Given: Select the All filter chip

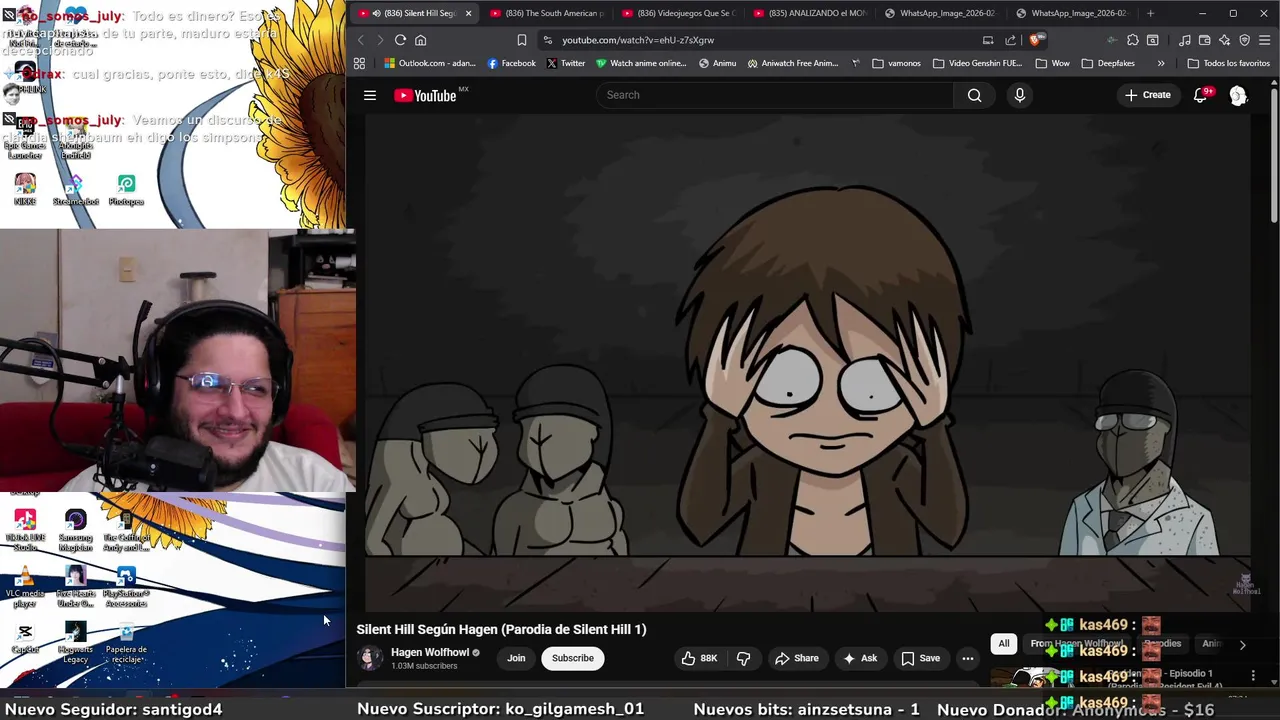Looking at the screenshot, I should click(x=1004, y=644).
